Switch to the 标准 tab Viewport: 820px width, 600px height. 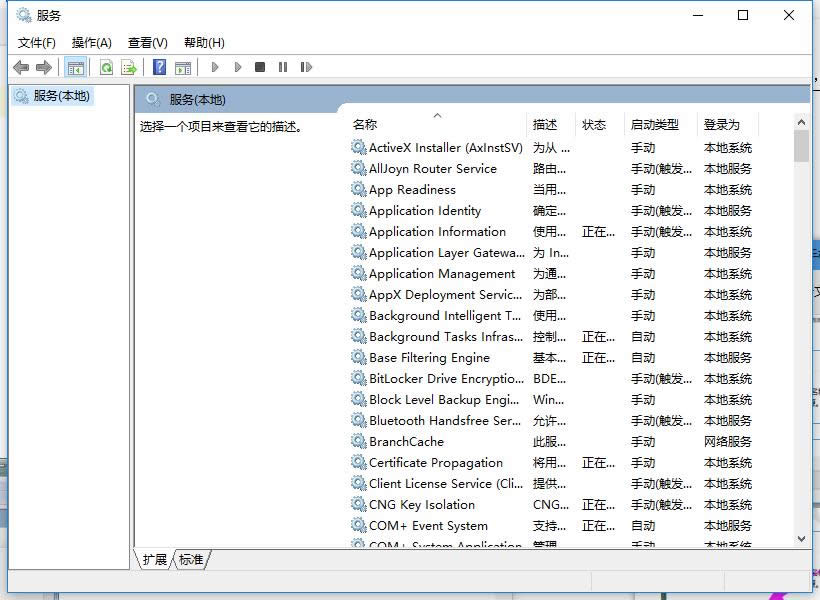tap(192, 560)
